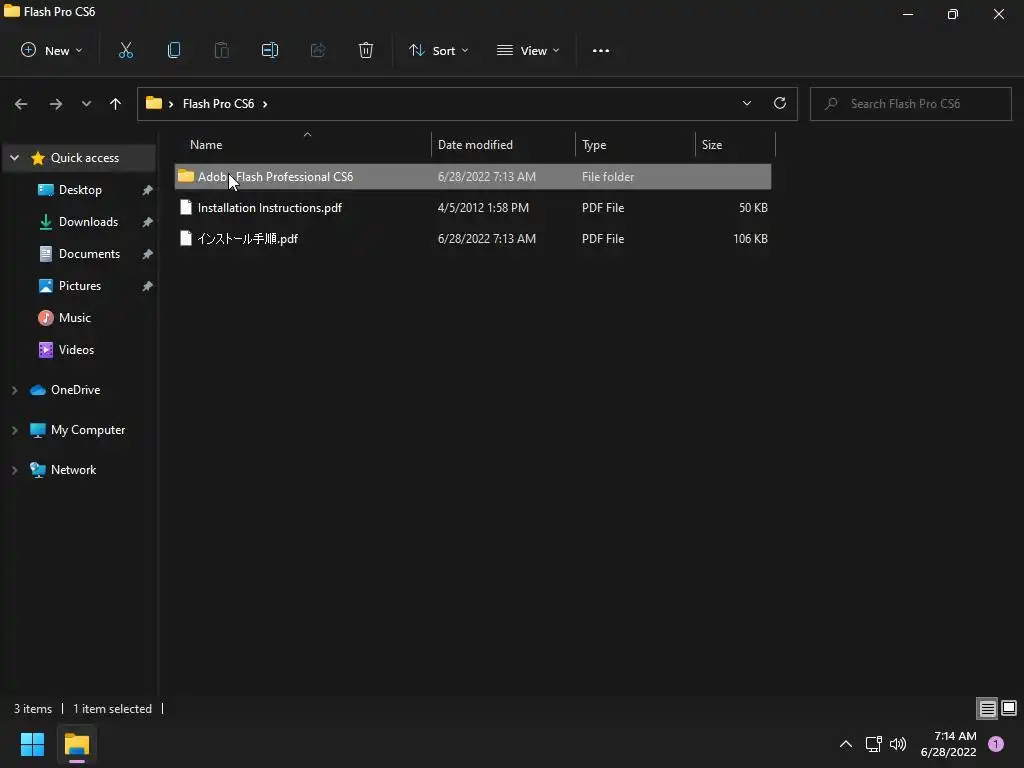1024x768 pixels.
Task: Select the Installation Instructions.pdf file
Action: click(x=473, y=208)
